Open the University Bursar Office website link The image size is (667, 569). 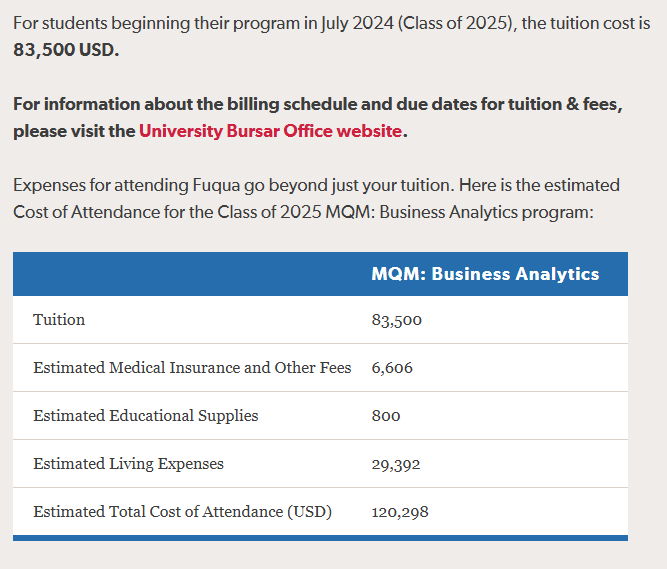[270, 131]
